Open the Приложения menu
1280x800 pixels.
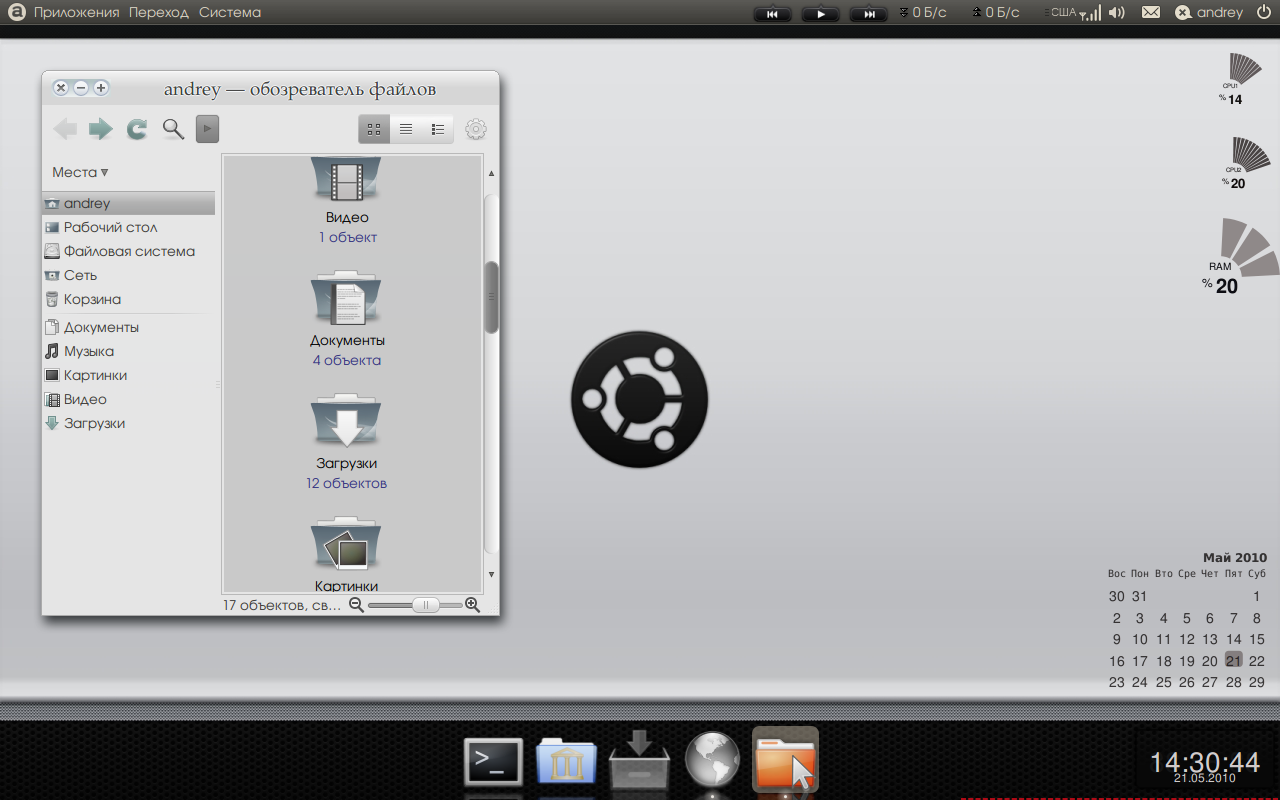point(76,12)
